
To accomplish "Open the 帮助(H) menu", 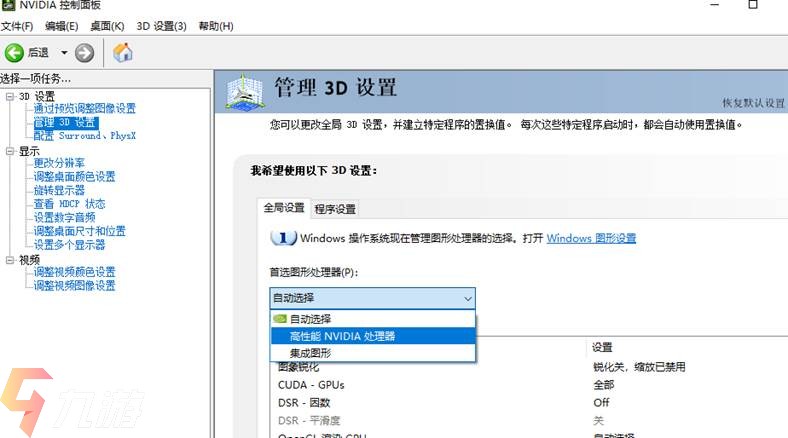I will point(216,26).
